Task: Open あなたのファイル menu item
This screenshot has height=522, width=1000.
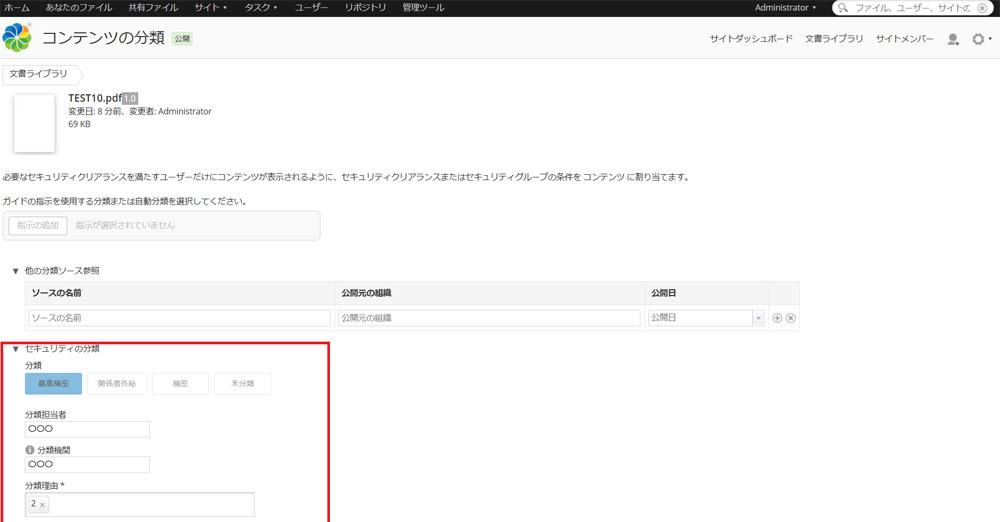Action: click(x=78, y=8)
